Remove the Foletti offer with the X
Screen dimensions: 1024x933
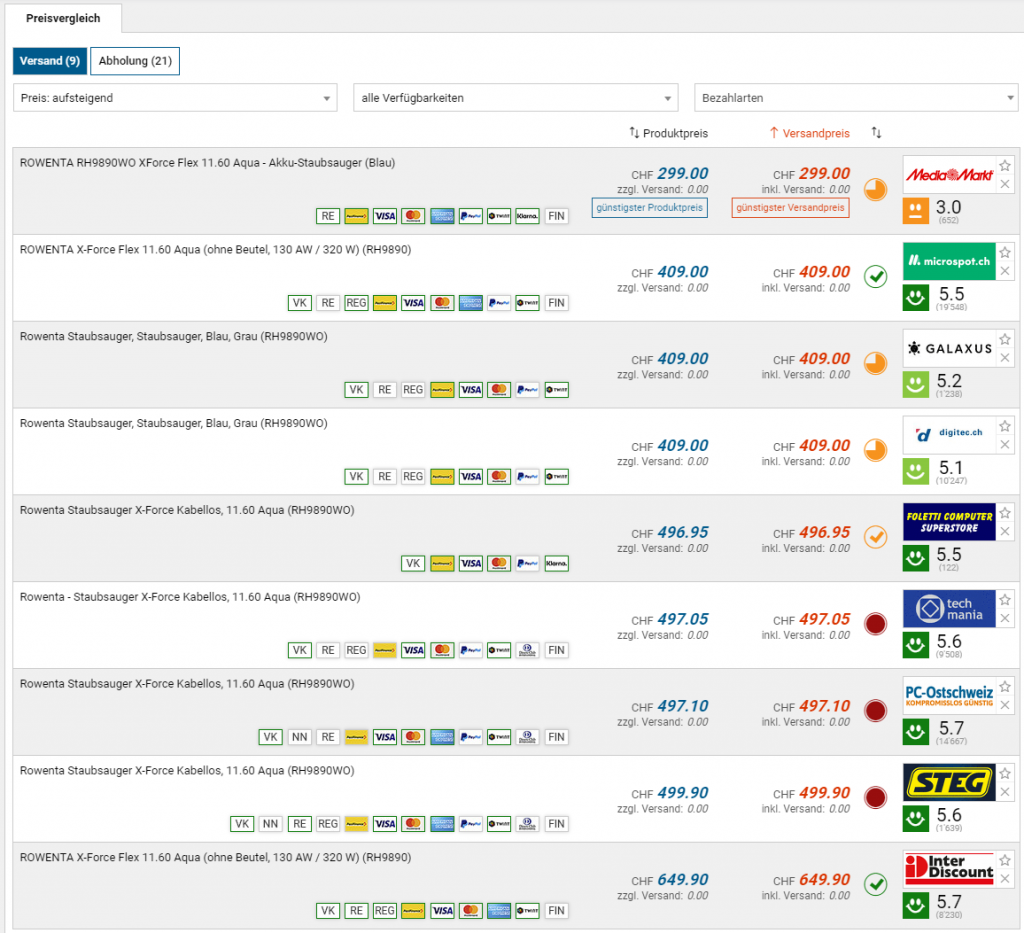pyautogui.click(x=1005, y=531)
